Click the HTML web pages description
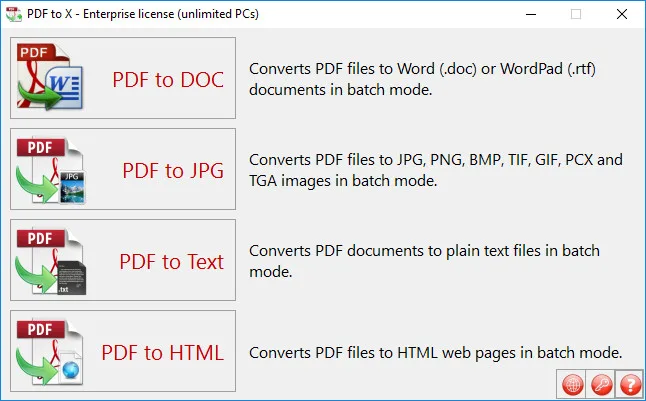This screenshot has width=646, height=401. point(435,353)
